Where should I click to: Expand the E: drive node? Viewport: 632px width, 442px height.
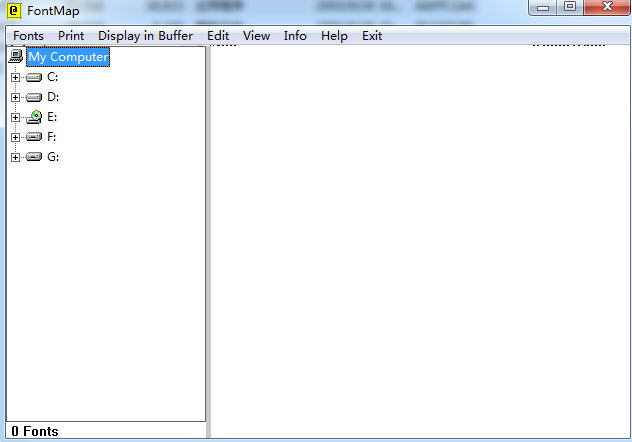tap(15, 117)
